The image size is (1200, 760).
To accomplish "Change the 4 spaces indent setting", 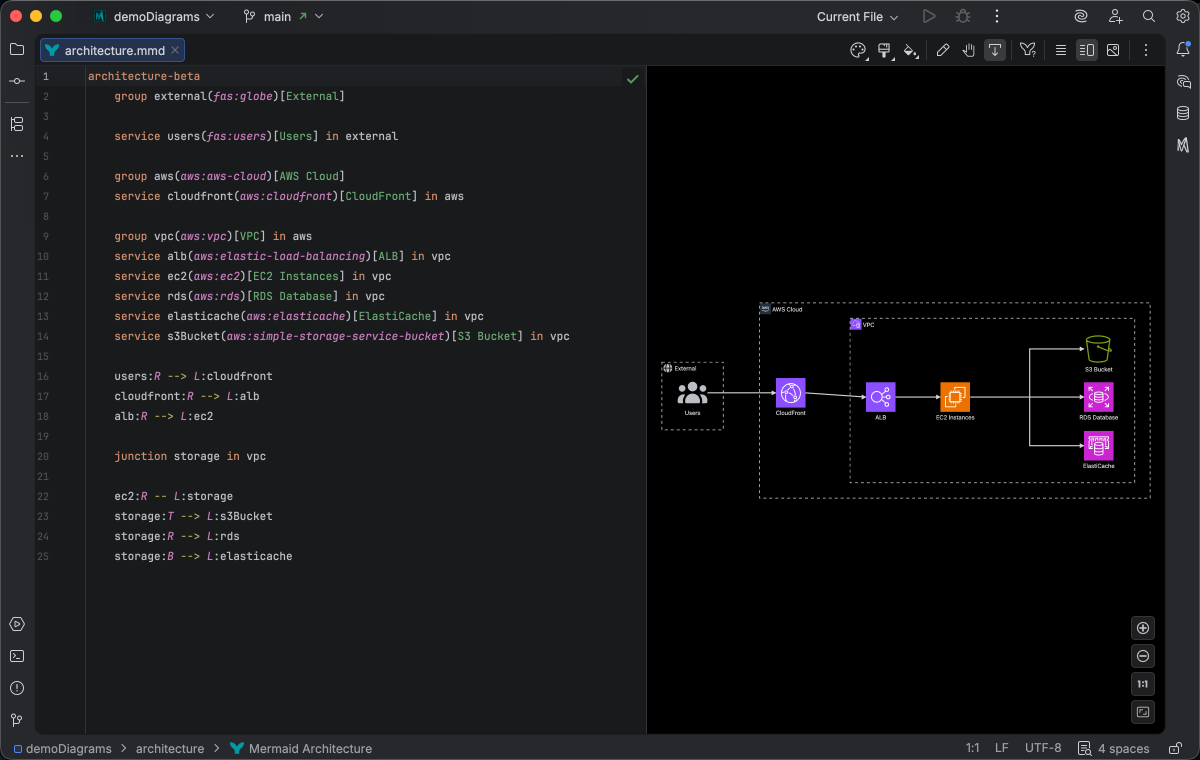I will [1113, 748].
